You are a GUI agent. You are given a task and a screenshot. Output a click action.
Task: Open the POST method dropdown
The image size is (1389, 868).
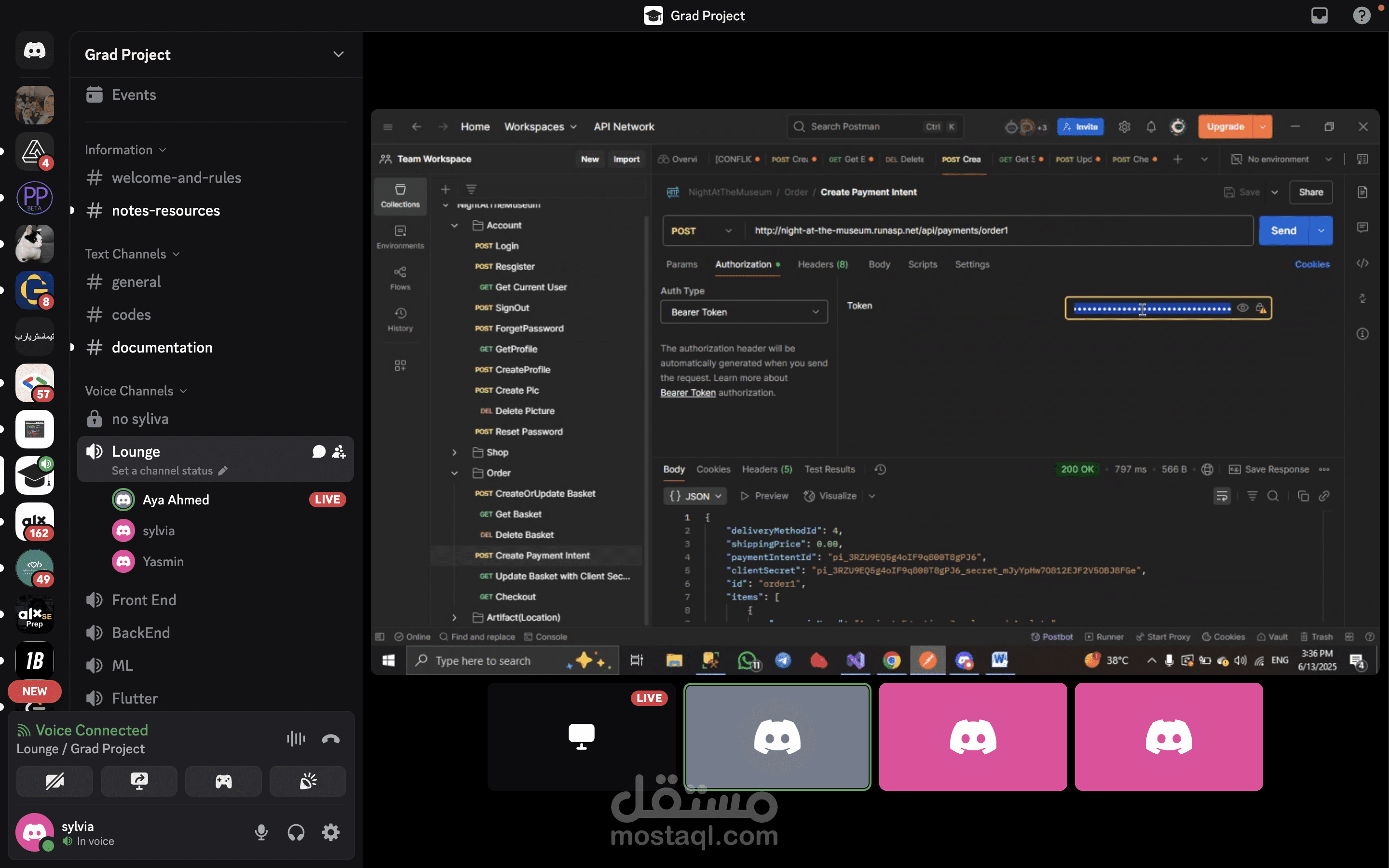[x=701, y=231]
